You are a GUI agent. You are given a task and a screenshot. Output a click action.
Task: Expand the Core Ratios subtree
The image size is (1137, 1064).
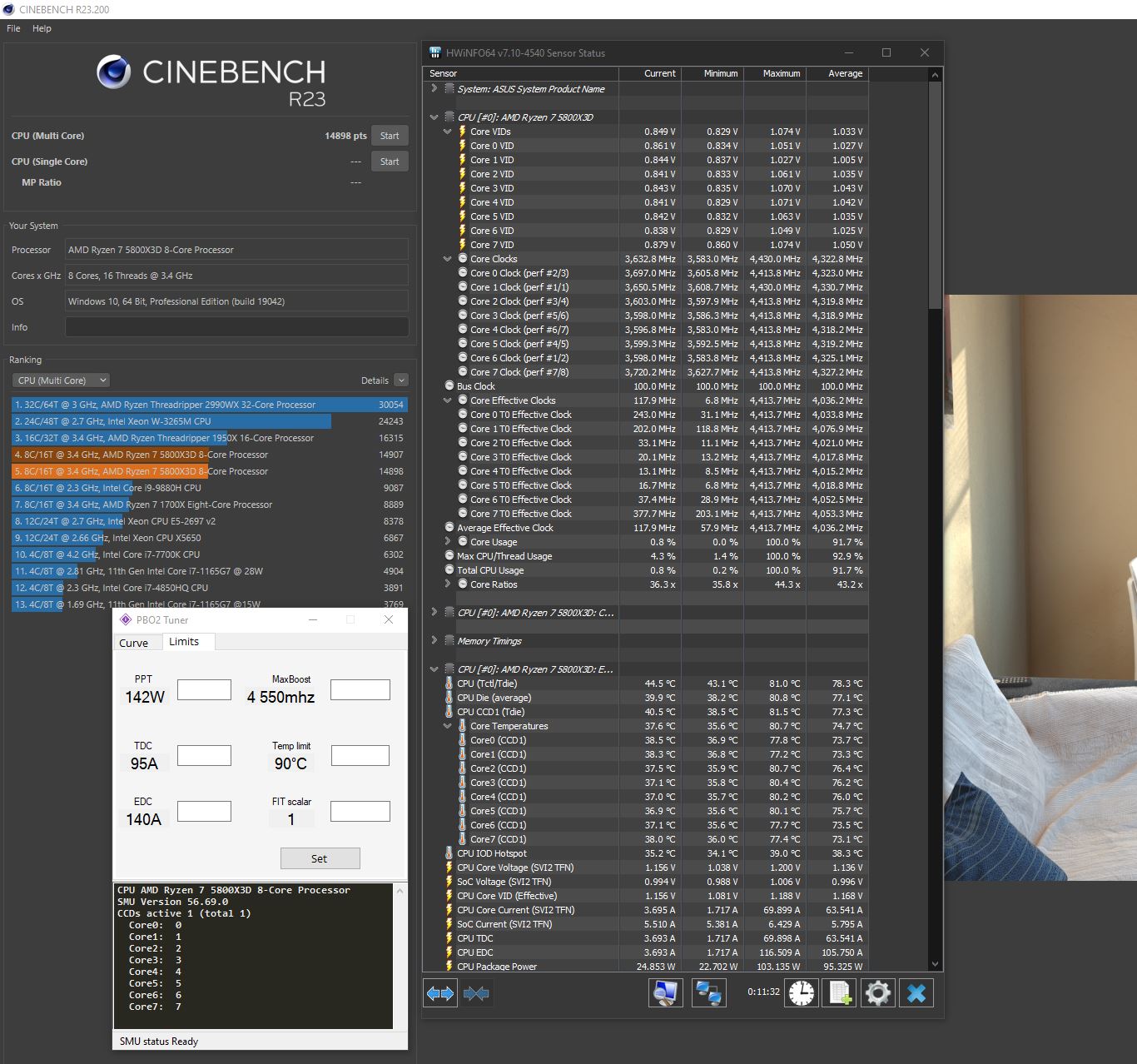447,584
